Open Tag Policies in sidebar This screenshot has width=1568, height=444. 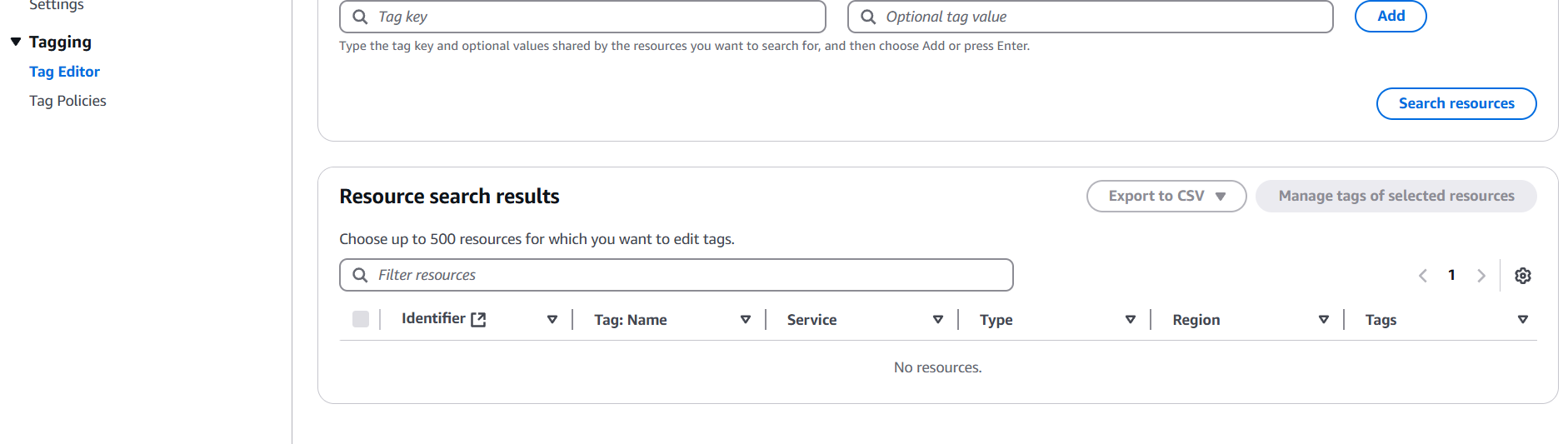pyautogui.click(x=67, y=101)
